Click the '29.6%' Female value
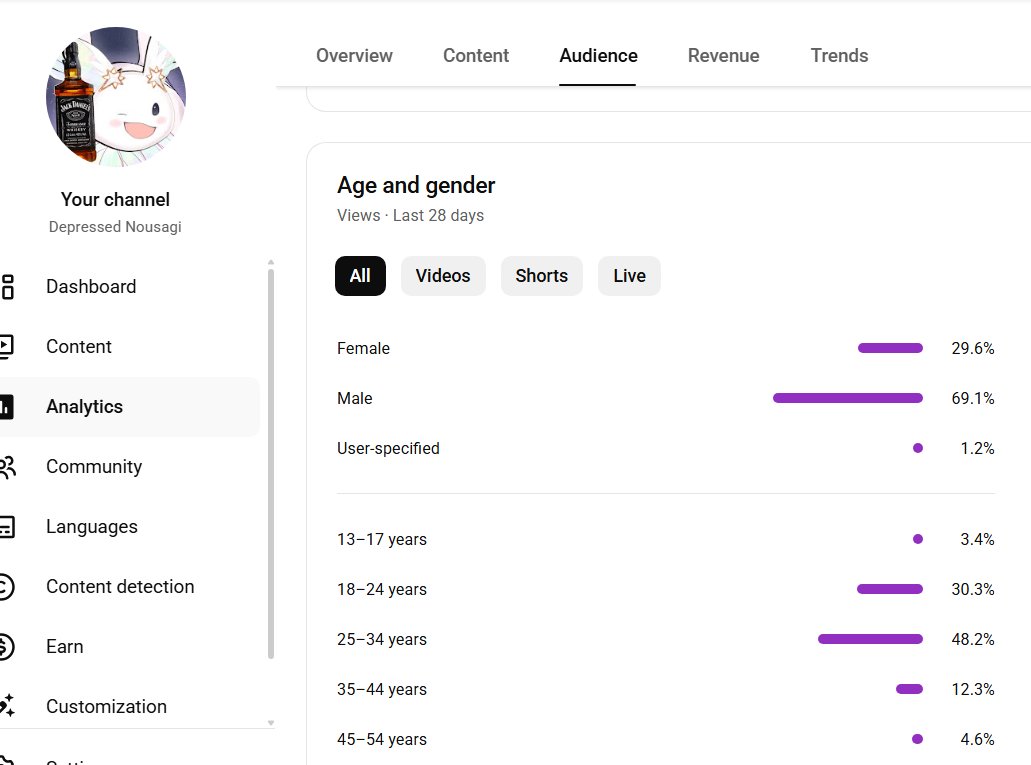Viewport: 1031px width, 765px height. pyautogui.click(x=972, y=348)
